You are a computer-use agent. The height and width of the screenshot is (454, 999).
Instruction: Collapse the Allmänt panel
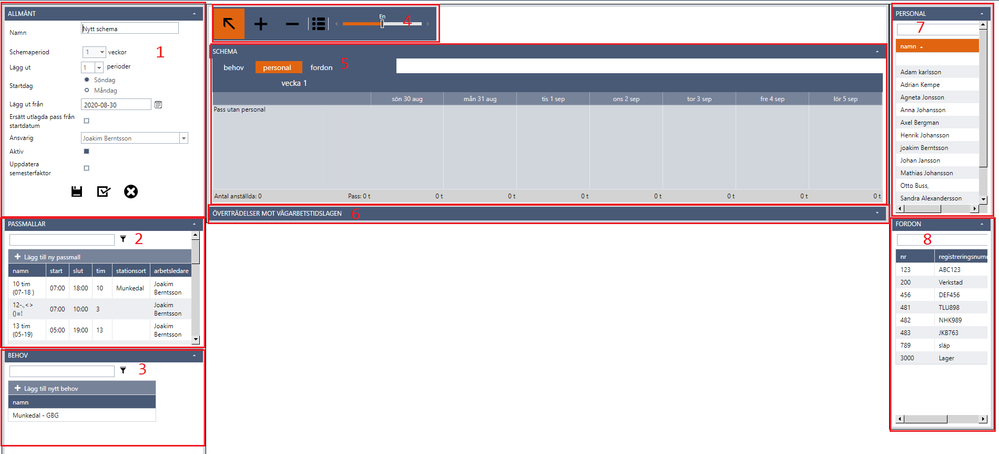tap(194, 13)
